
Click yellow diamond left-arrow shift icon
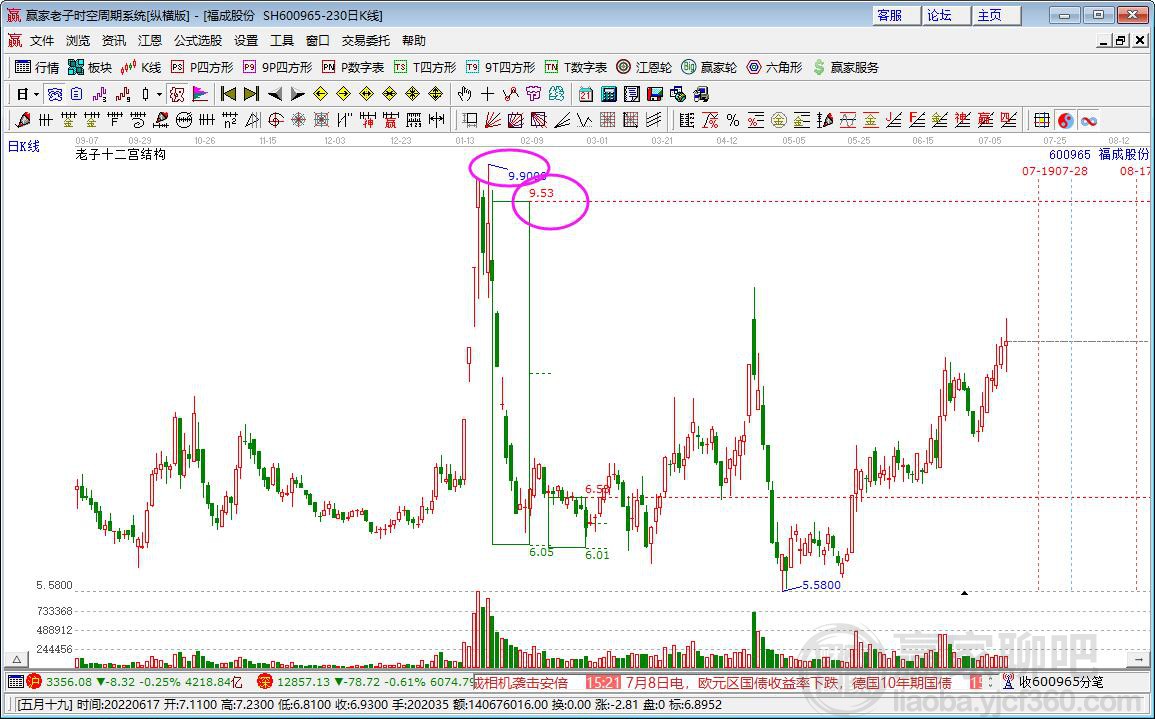(320, 94)
